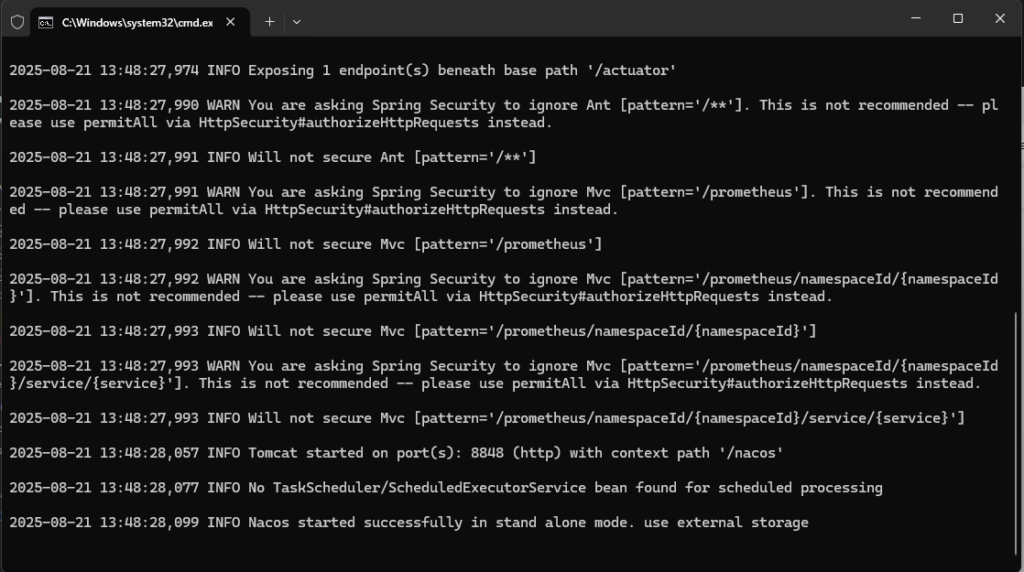This screenshot has width=1024, height=572.
Task: Click the empty title bar area
Action: click(x=600, y=20)
